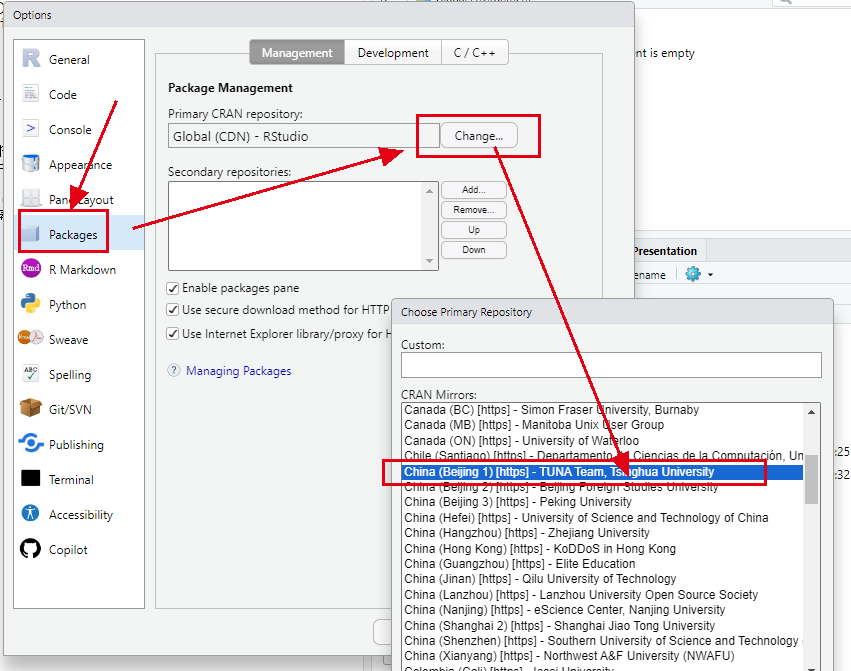851x671 pixels.
Task: Click the Primary CRAN repository text field
Action: pyautogui.click(x=303, y=136)
